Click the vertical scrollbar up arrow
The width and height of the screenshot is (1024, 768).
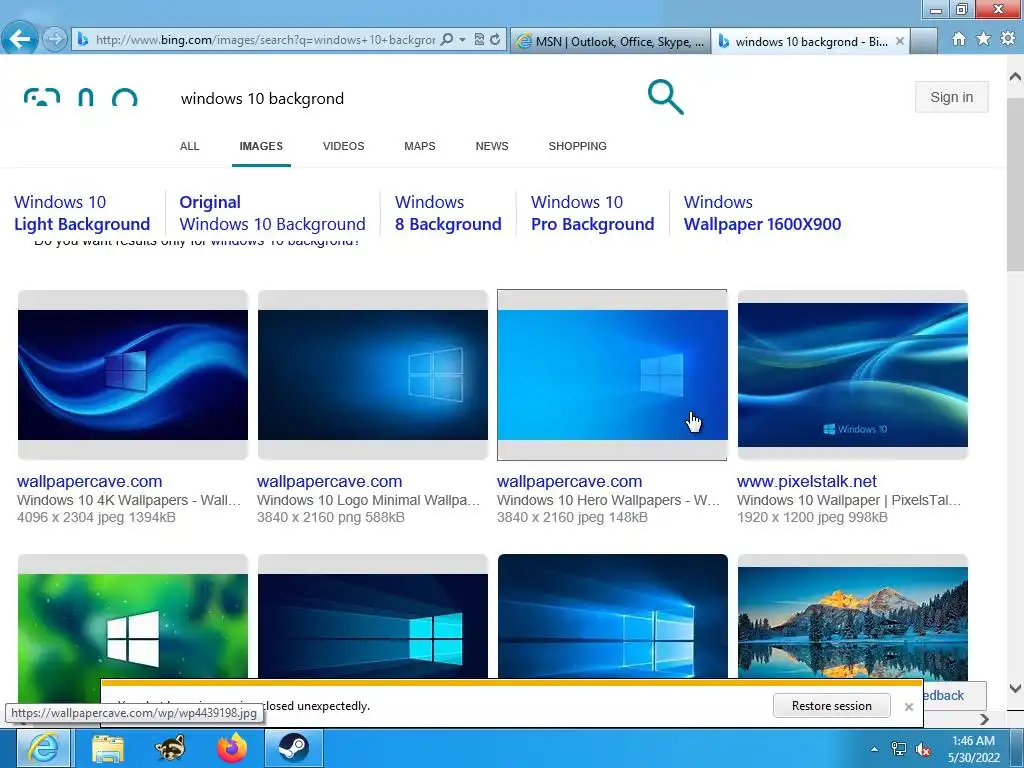pos(1015,77)
